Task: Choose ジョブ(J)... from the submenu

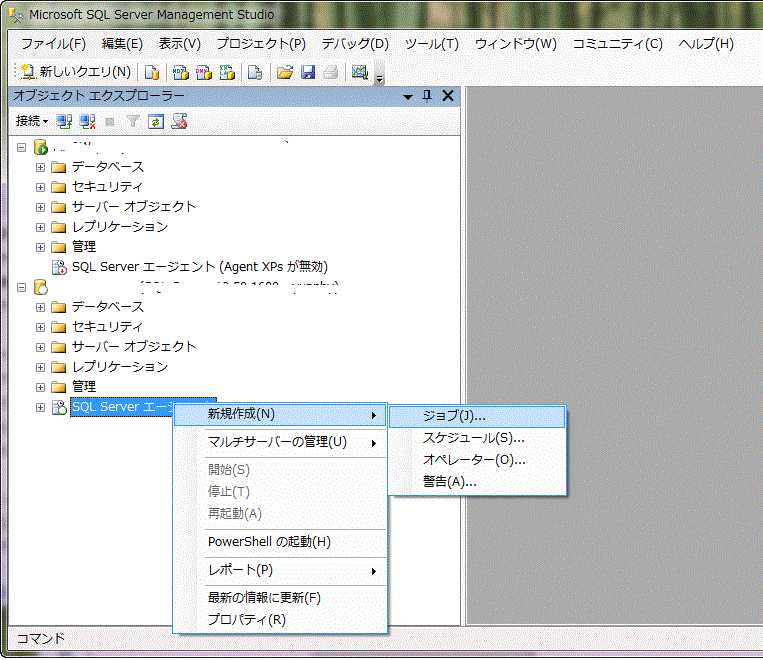Action: [x=477, y=417]
